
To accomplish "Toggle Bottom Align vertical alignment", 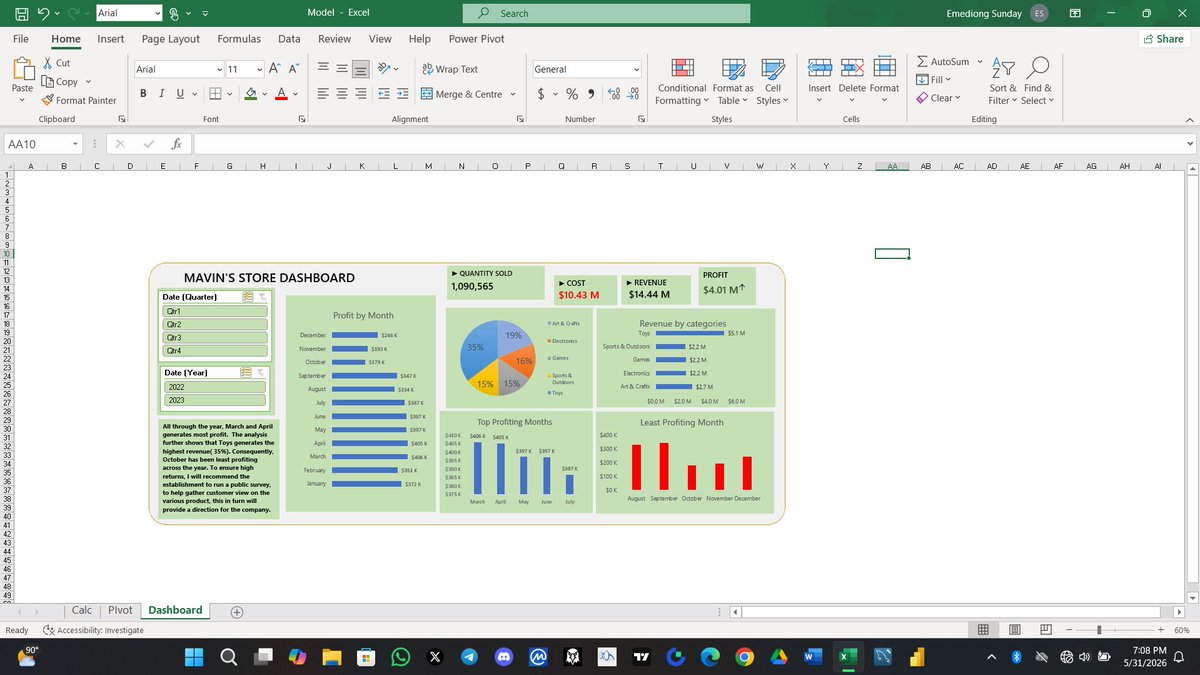I will coord(362,69).
